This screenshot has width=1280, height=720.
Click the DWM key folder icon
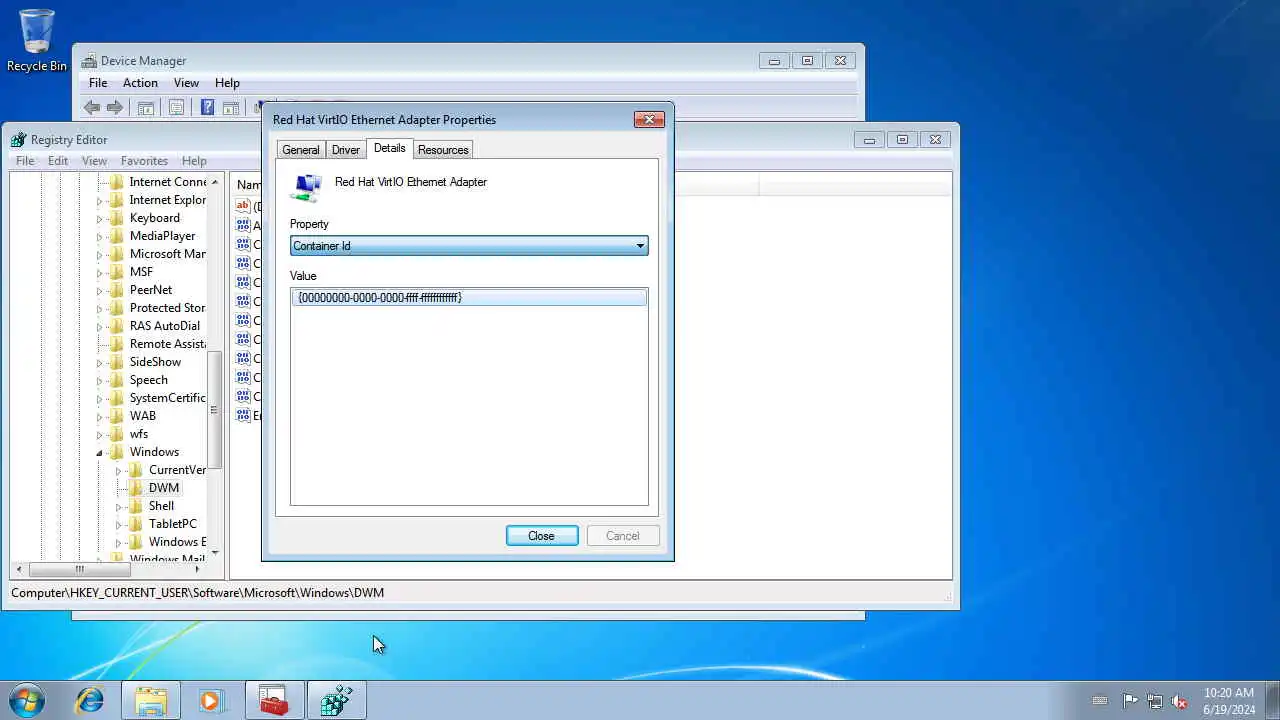click(x=137, y=488)
